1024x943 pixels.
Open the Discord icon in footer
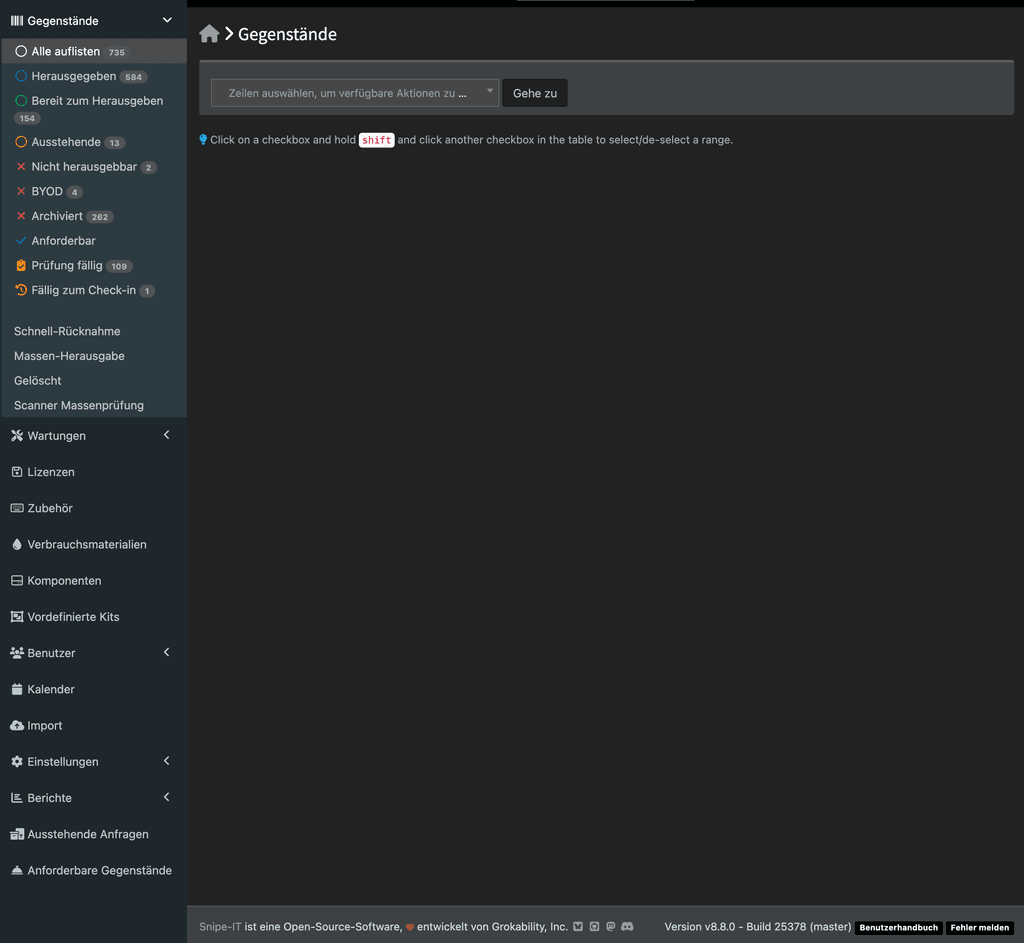627,927
